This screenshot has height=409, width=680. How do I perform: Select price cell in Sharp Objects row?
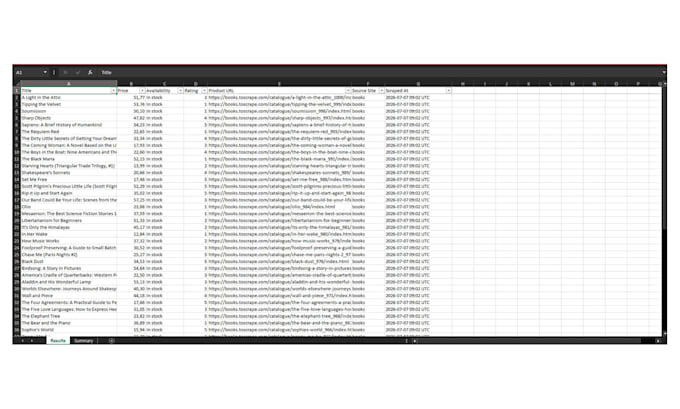point(131,118)
